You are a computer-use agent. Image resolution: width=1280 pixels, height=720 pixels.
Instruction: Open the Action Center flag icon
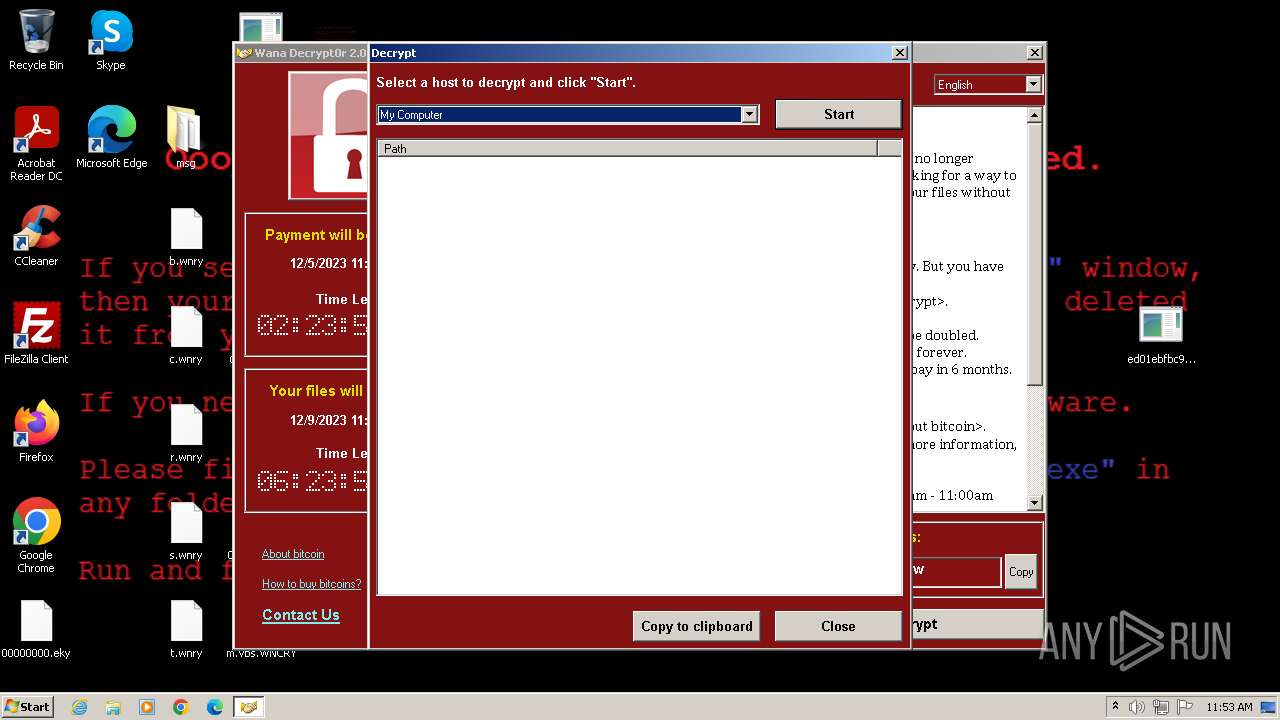1183,707
